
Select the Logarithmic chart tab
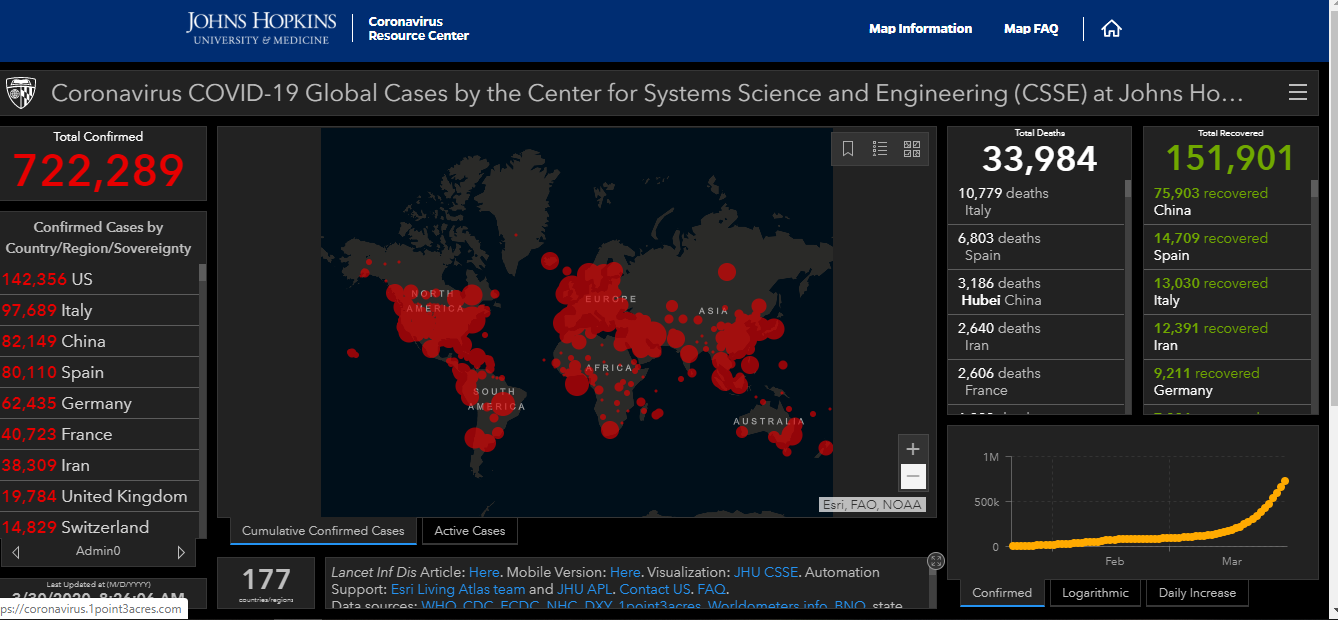click(x=1095, y=593)
